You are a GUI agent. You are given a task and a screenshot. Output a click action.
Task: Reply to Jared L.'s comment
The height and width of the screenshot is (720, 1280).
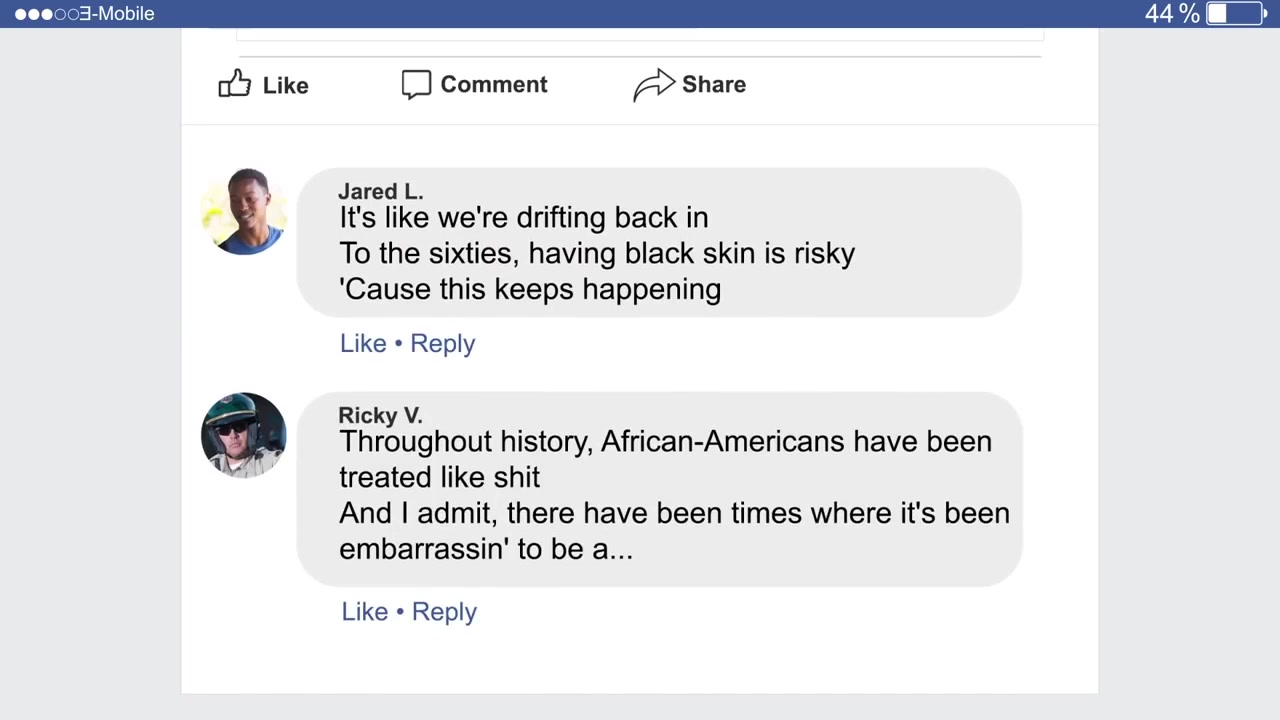click(442, 343)
